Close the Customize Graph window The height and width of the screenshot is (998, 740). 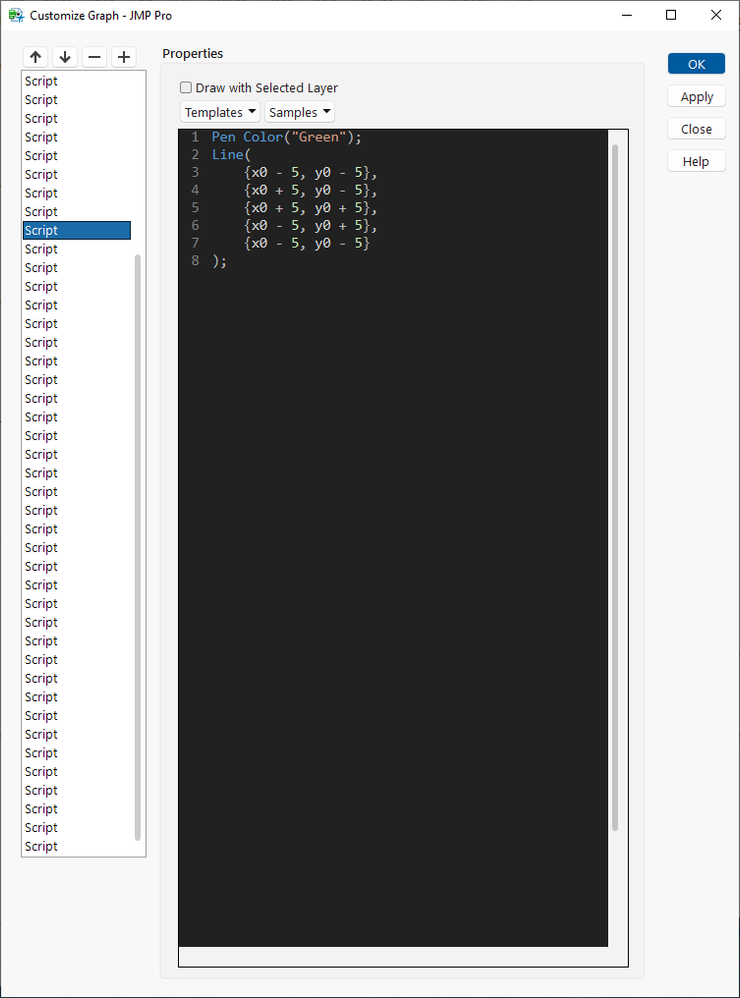click(x=716, y=15)
